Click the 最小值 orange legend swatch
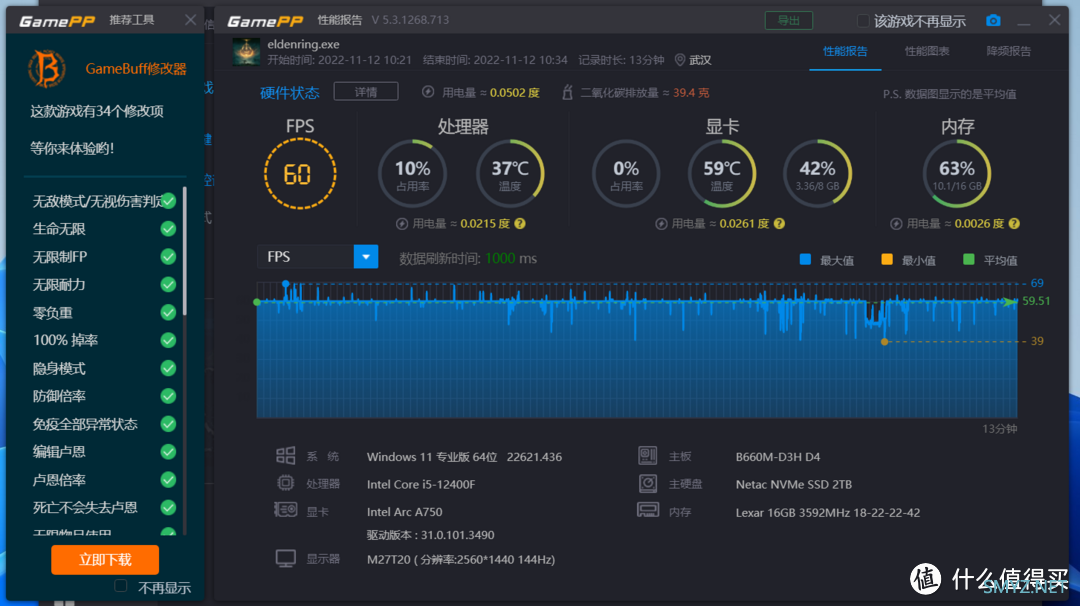This screenshot has height=606, width=1080. [887, 260]
